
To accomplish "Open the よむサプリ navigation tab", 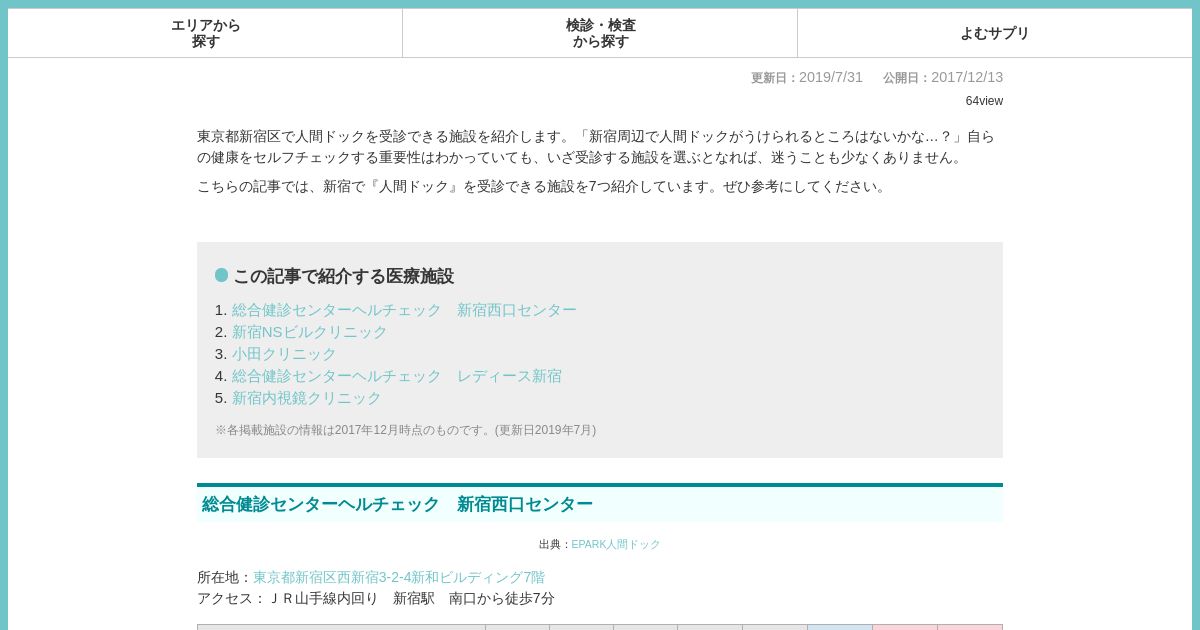I will (994, 33).
